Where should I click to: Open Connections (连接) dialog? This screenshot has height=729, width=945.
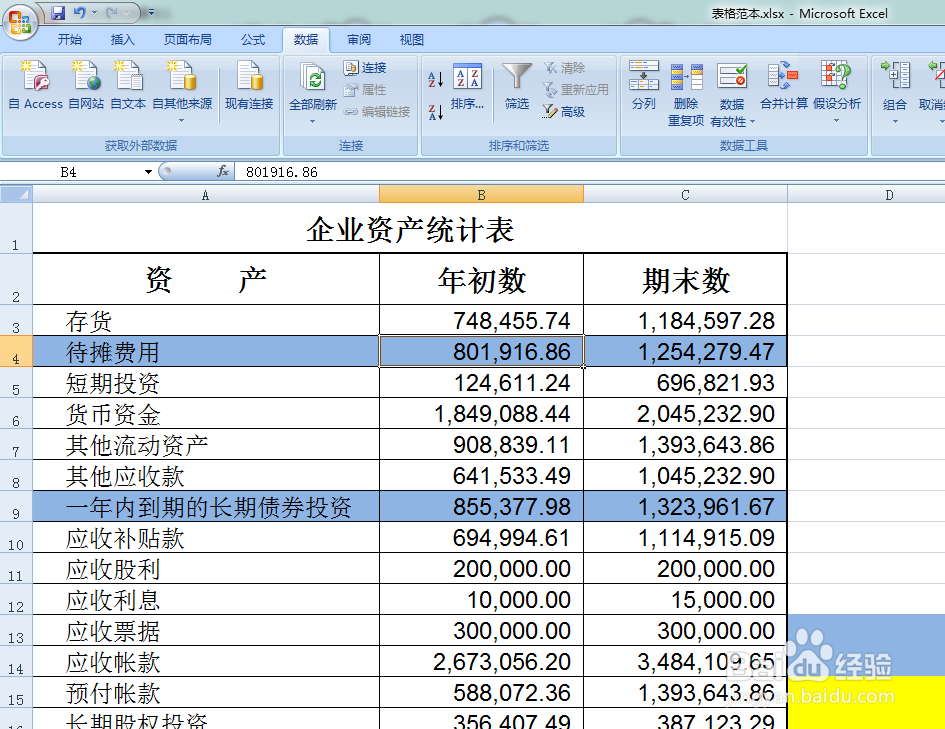coord(365,68)
